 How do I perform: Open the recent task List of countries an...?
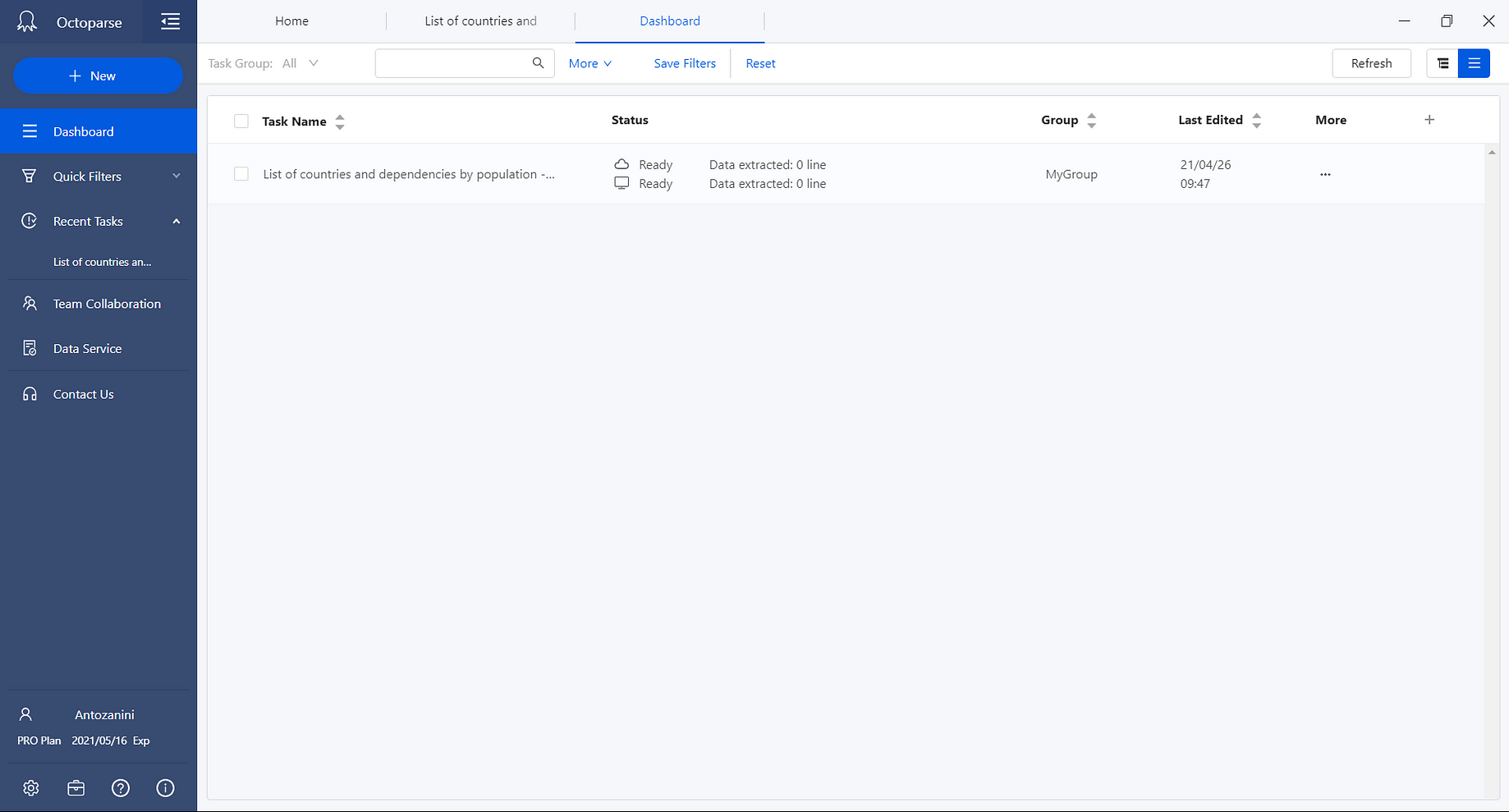pyautogui.click(x=103, y=262)
